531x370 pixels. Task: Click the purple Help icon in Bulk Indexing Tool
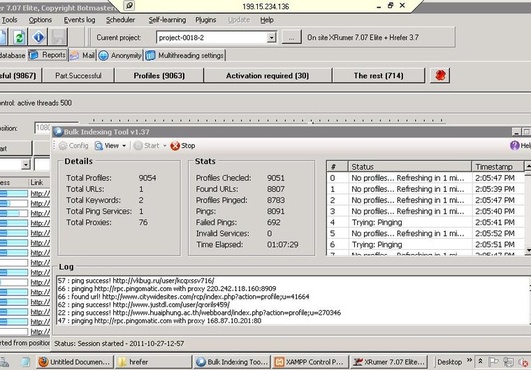[x=515, y=146]
